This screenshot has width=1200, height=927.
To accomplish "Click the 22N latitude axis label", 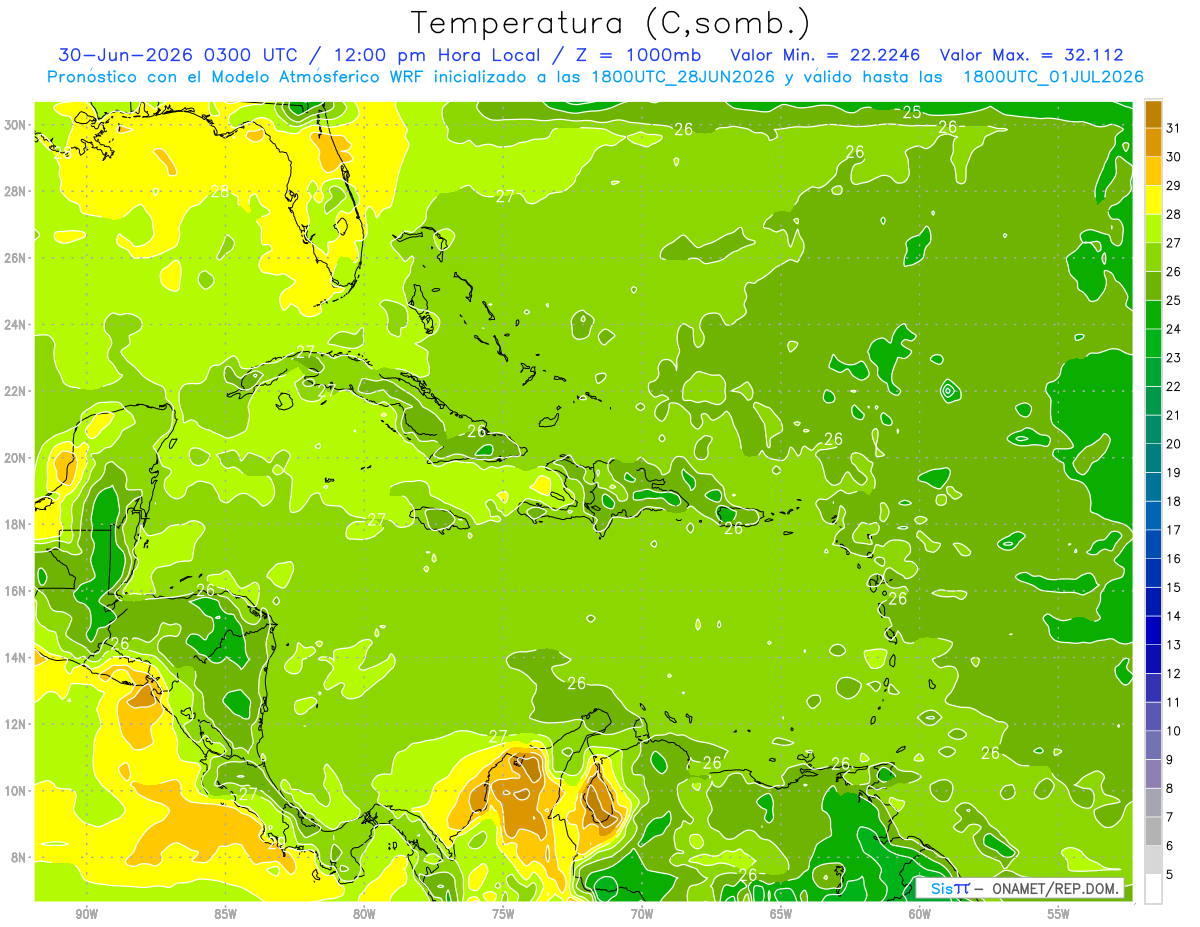I will [x=16, y=391].
